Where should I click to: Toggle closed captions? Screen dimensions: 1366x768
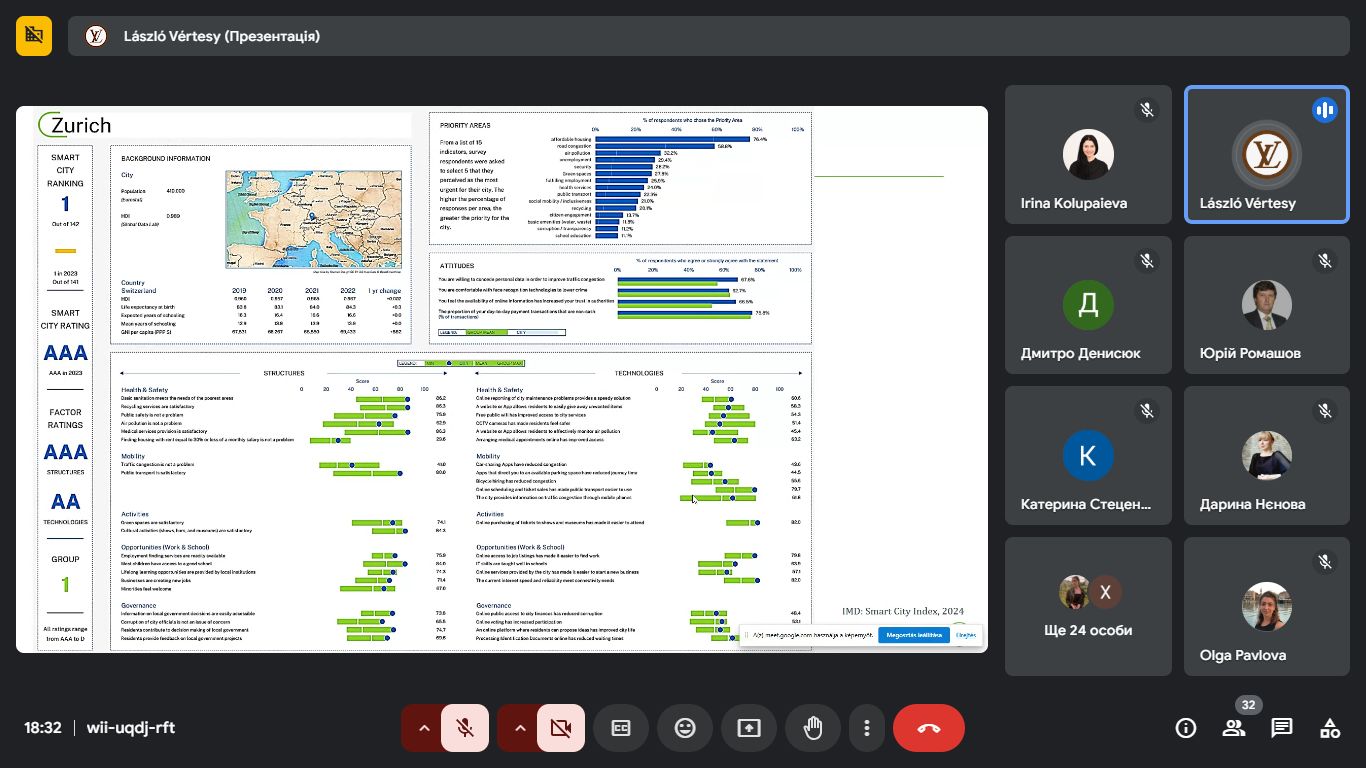(x=621, y=728)
